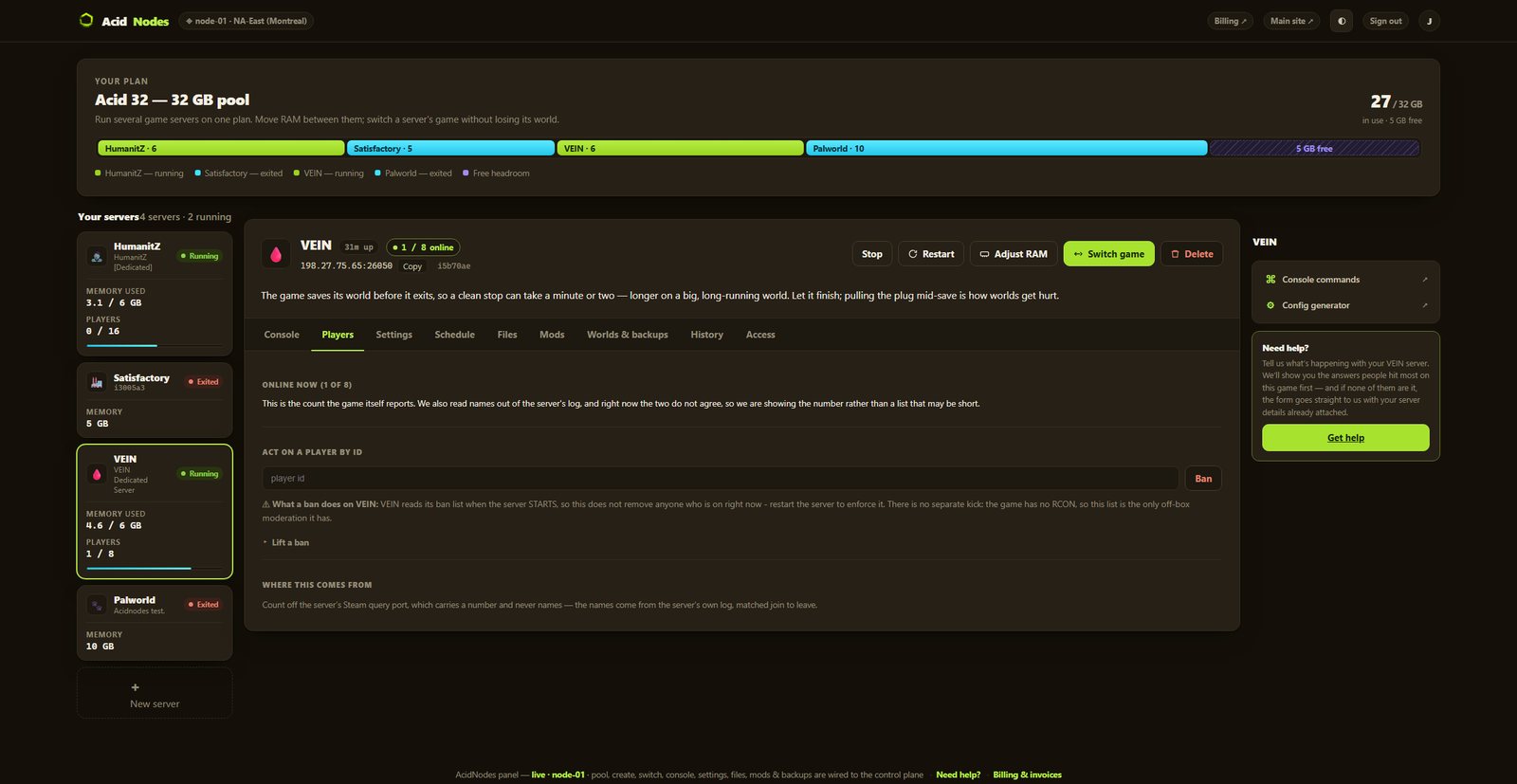The image size is (1517, 784).
Task: Click the Free headroom legend swatch
Action: coord(466,173)
